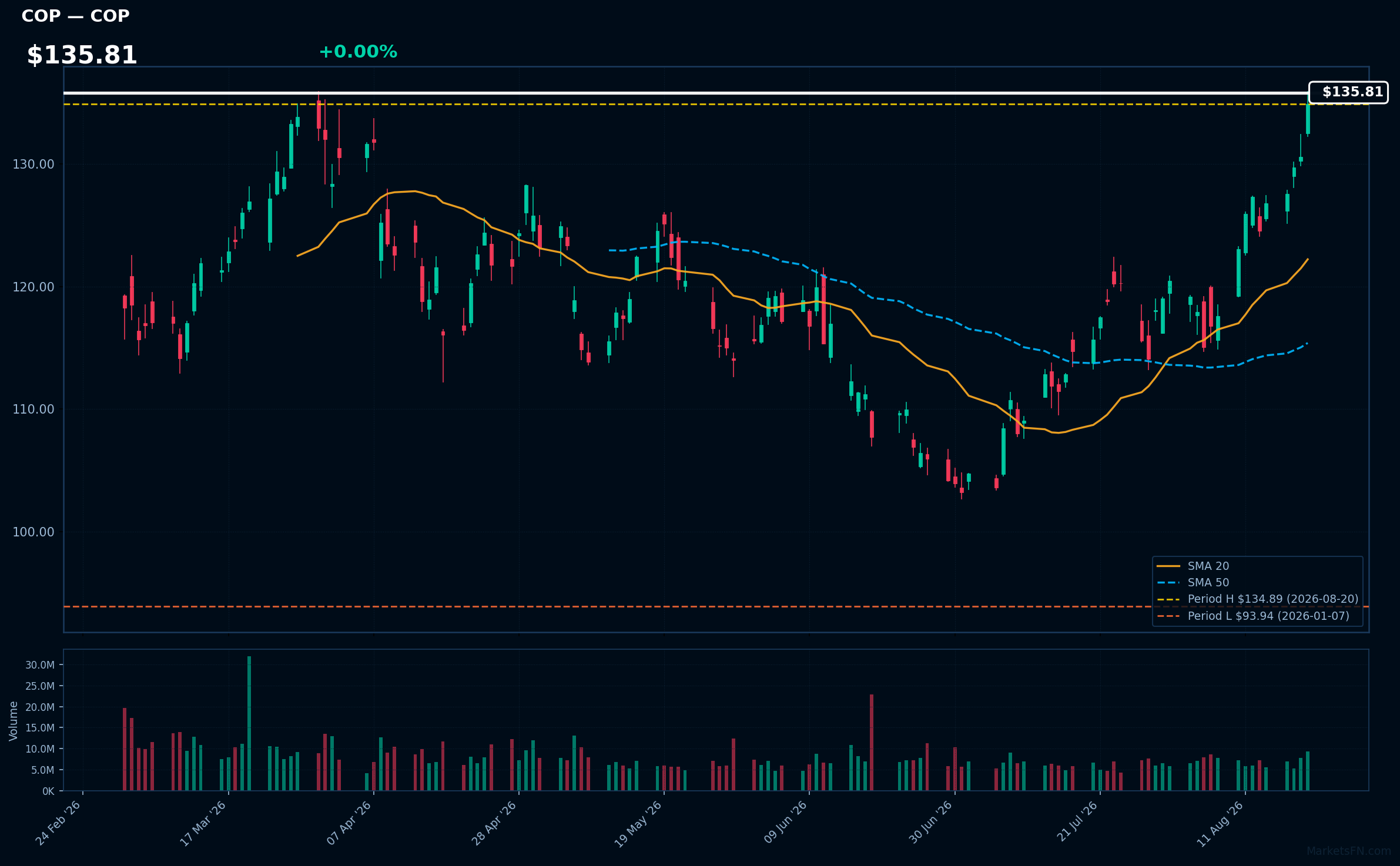Click the tallest green volume bar above 30M

click(249, 724)
